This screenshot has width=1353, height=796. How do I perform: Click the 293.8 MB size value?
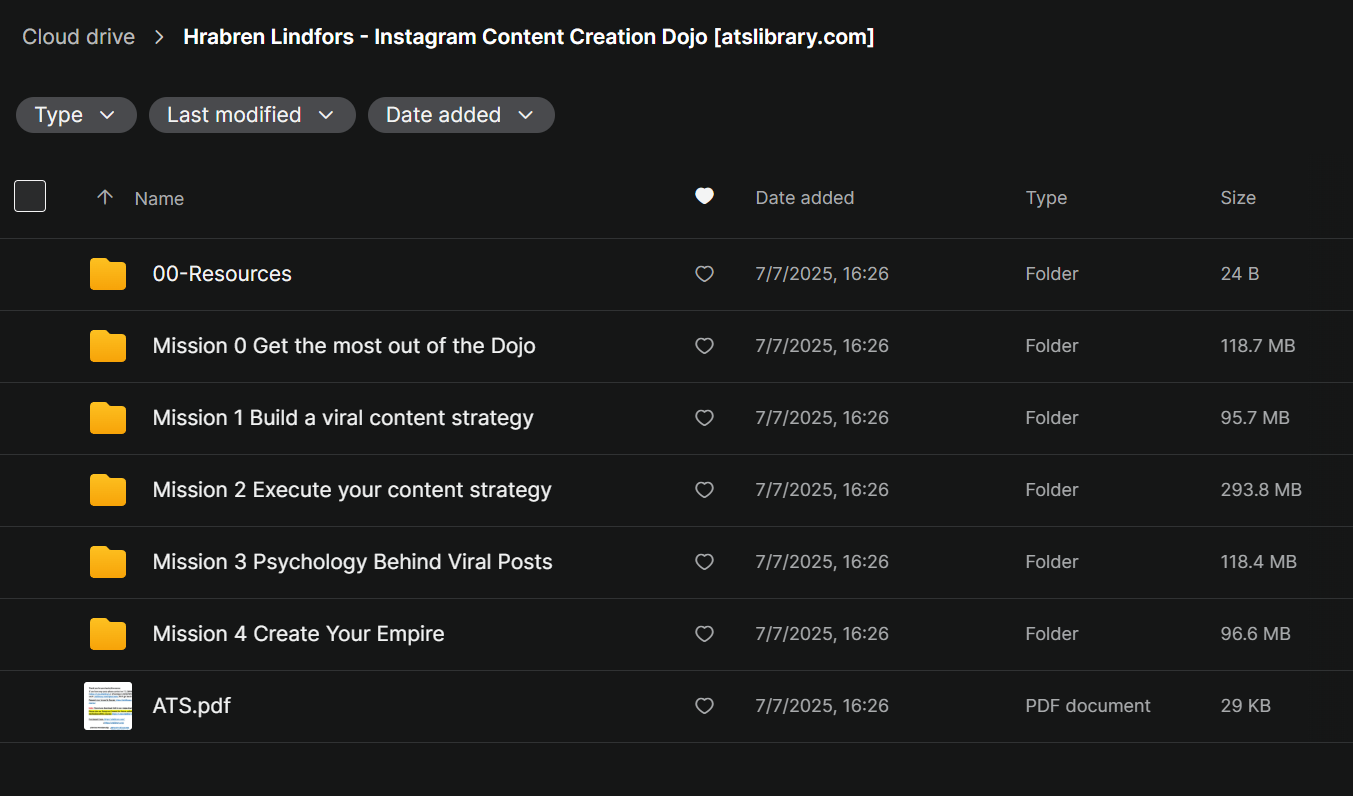1261,490
